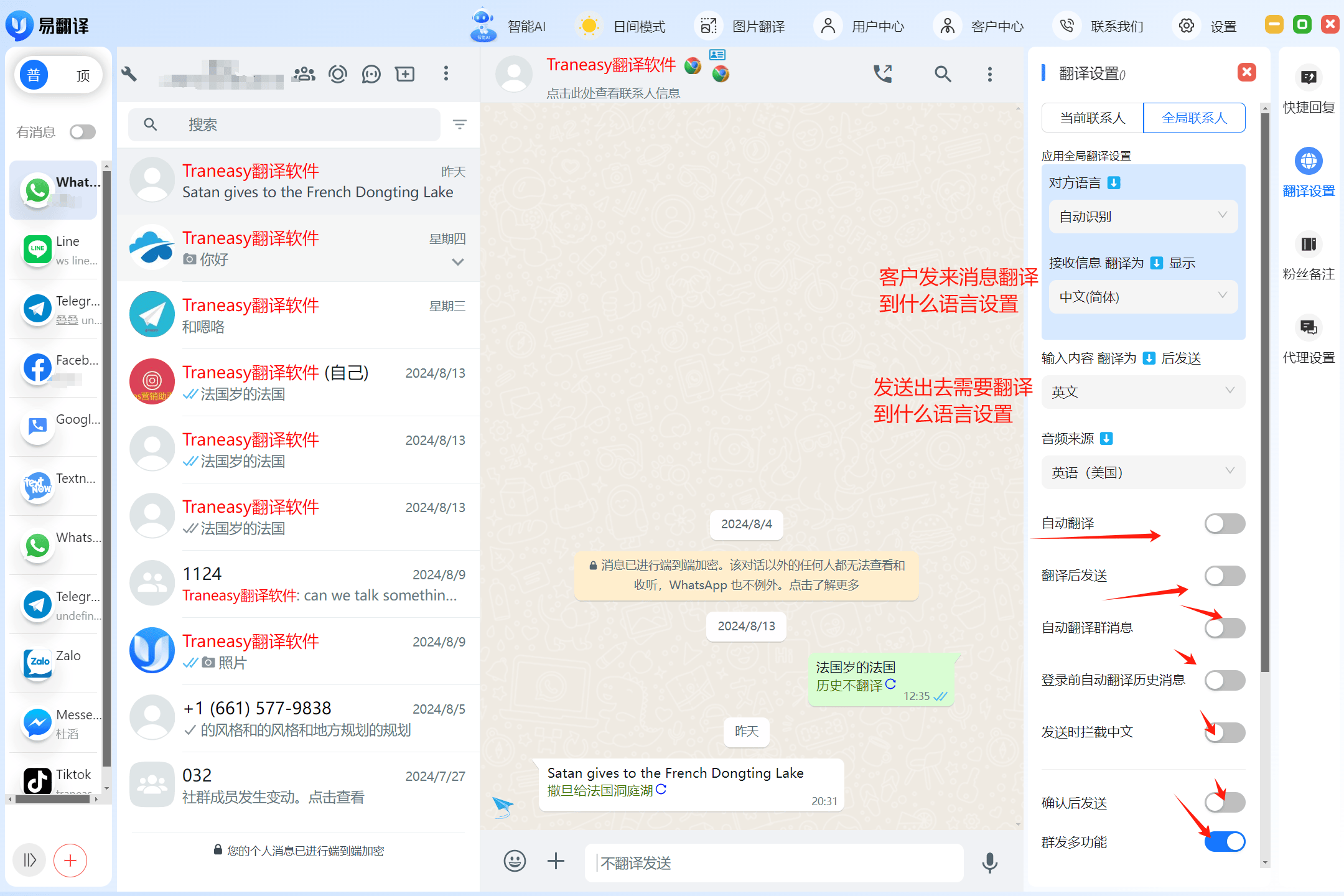Click the app sidebar horizontal scrollbar
This screenshot has height=896, width=1344.
pos(53,799)
